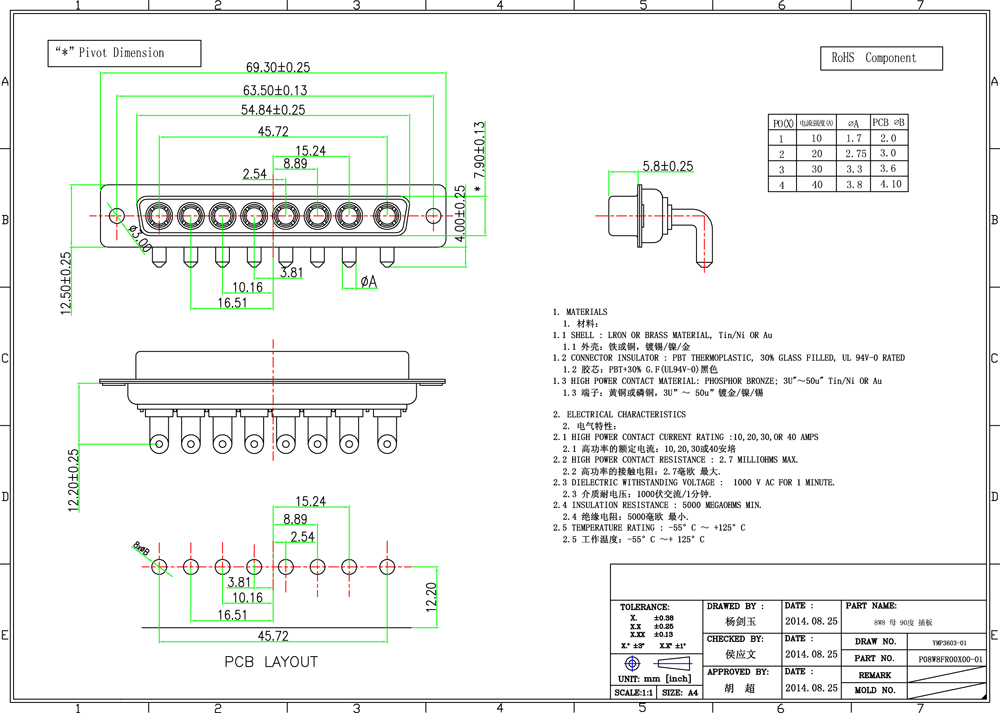Image resolution: width=1000 pixels, height=713 pixels.
Task: Click the draw number YMP3603-01 cell
Action: pyautogui.click(x=949, y=643)
